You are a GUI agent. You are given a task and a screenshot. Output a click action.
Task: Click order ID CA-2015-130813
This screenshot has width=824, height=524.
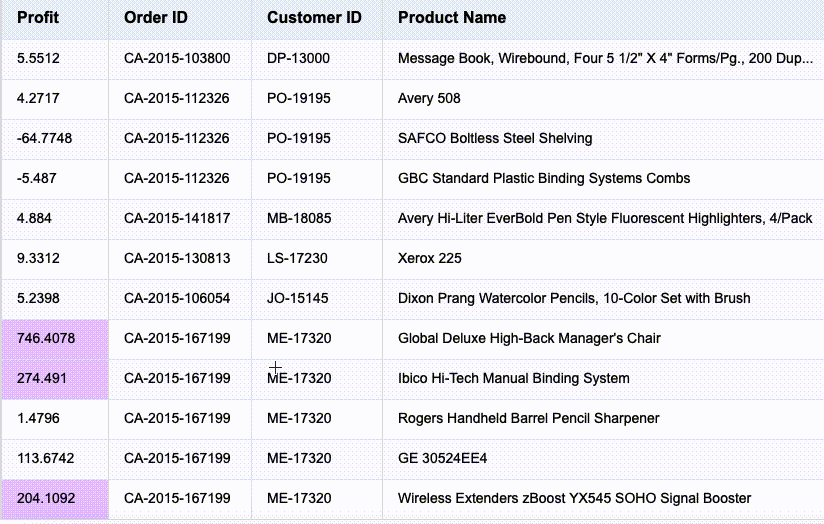click(177, 258)
